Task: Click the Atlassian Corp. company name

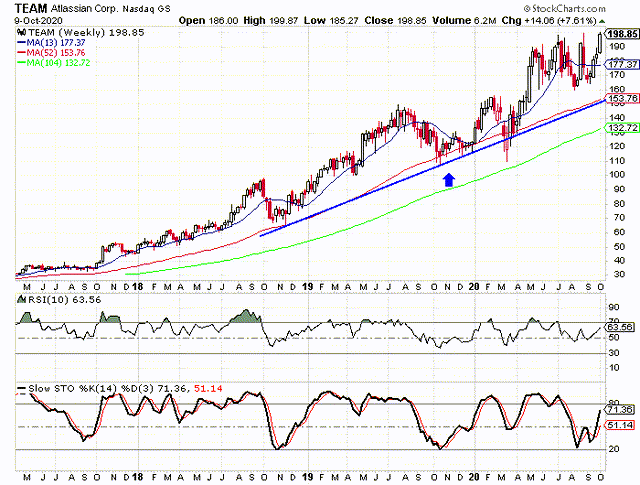Action: click(x=85, y=9)
